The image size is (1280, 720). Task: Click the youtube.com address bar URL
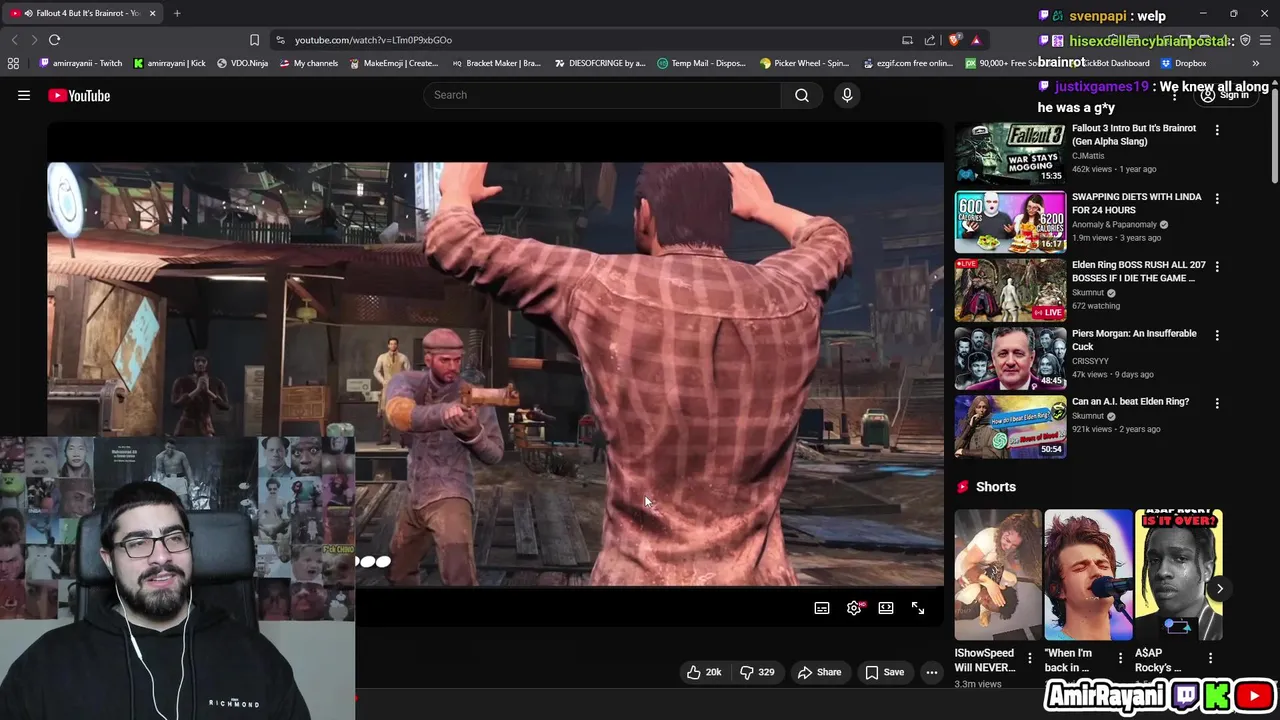[x=373, y=40]
